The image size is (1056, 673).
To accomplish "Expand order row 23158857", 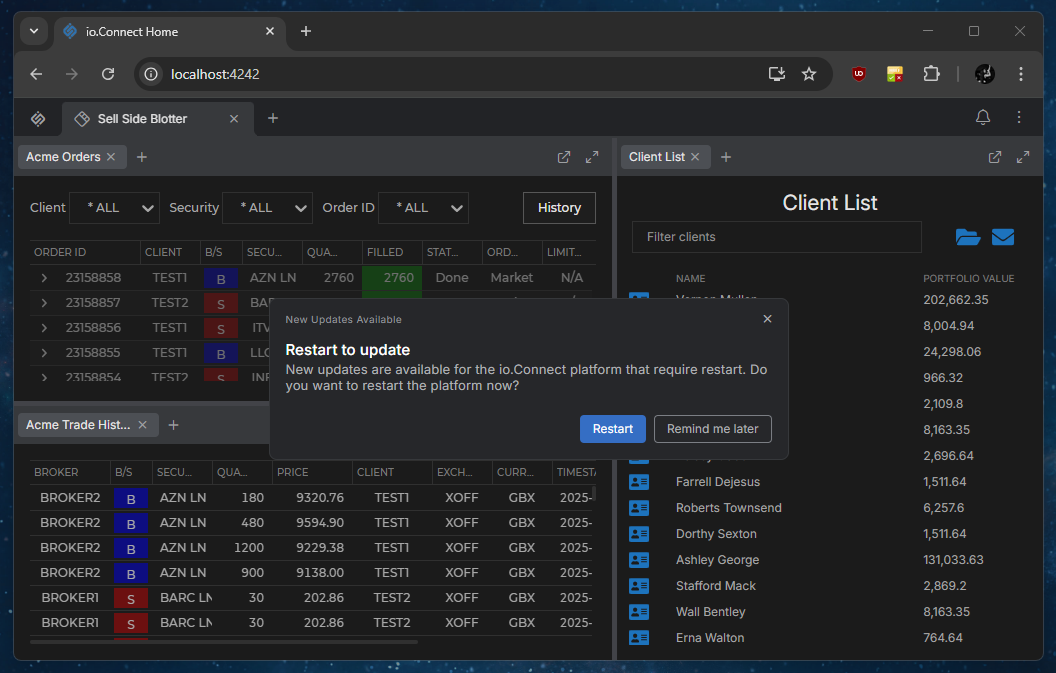I will (44, 303).
